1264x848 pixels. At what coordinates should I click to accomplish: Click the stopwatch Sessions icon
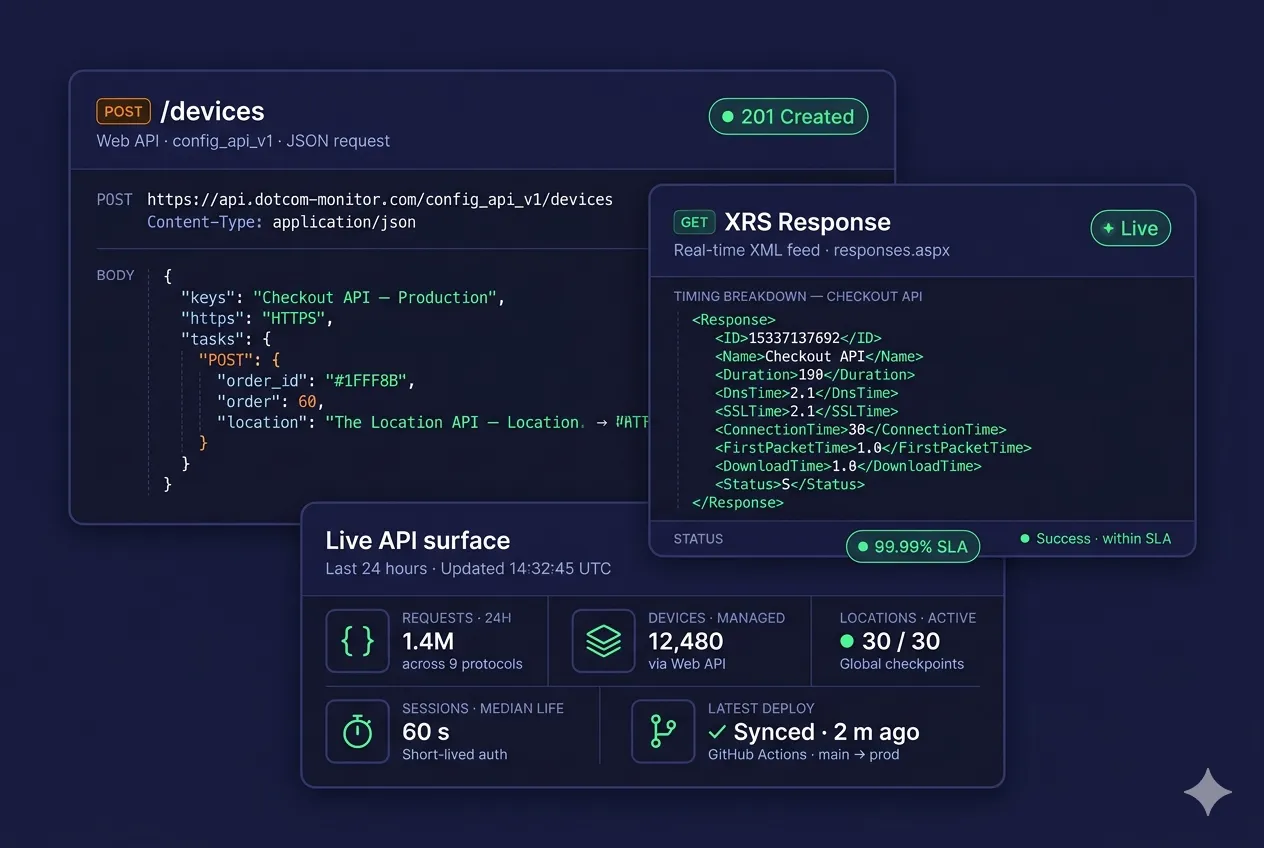click(x=357, y=732)
